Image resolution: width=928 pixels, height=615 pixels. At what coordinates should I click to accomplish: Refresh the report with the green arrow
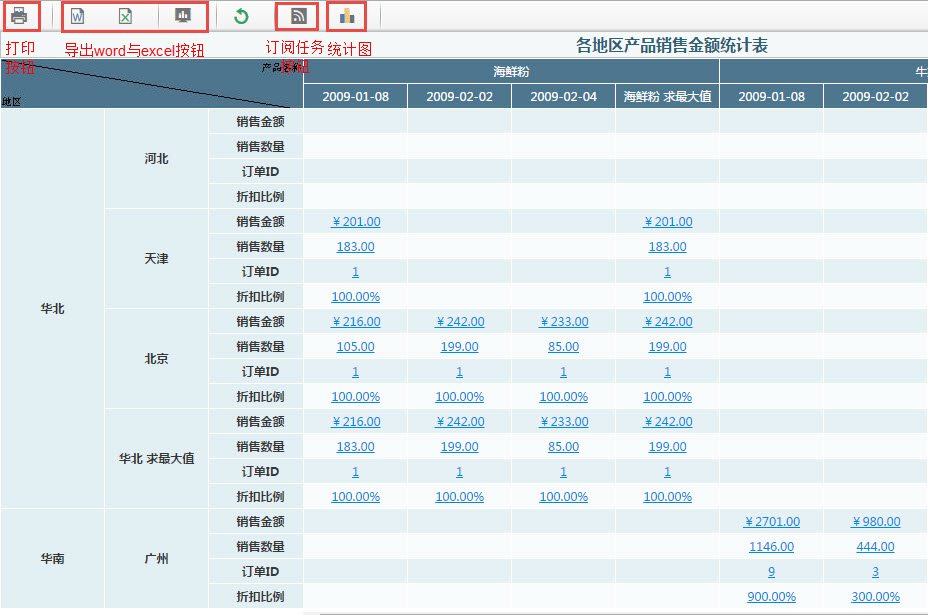(241, 16)
